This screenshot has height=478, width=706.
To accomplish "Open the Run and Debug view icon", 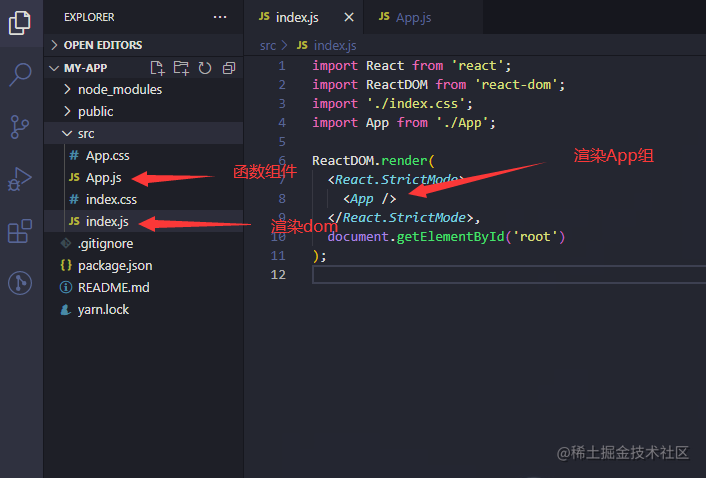I will click(x=20, y=179).
